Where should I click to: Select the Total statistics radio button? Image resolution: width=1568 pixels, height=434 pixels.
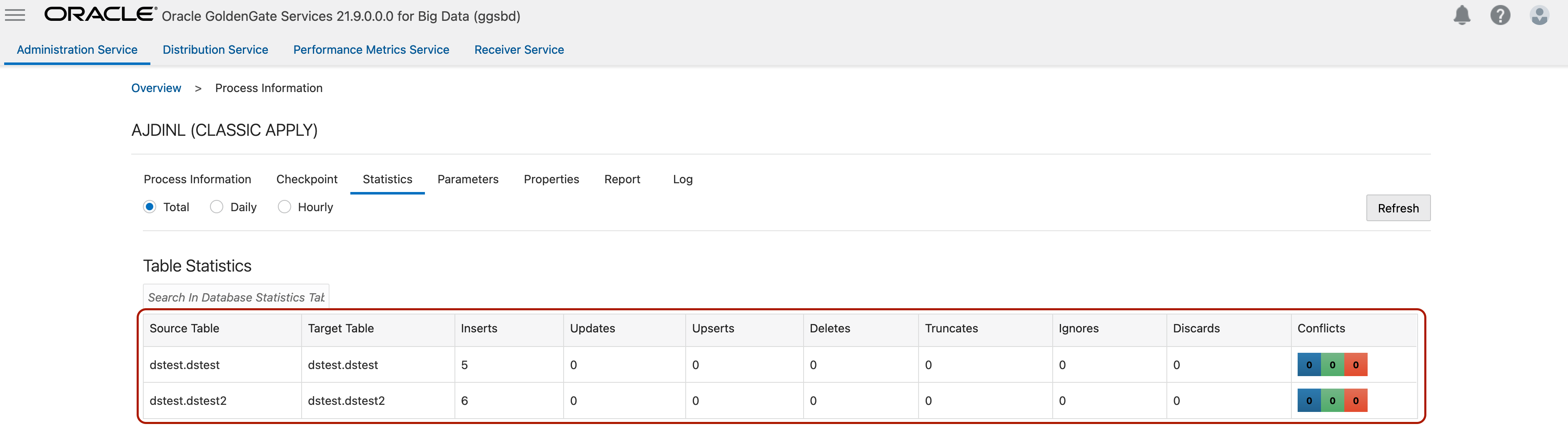pos(150,207)
